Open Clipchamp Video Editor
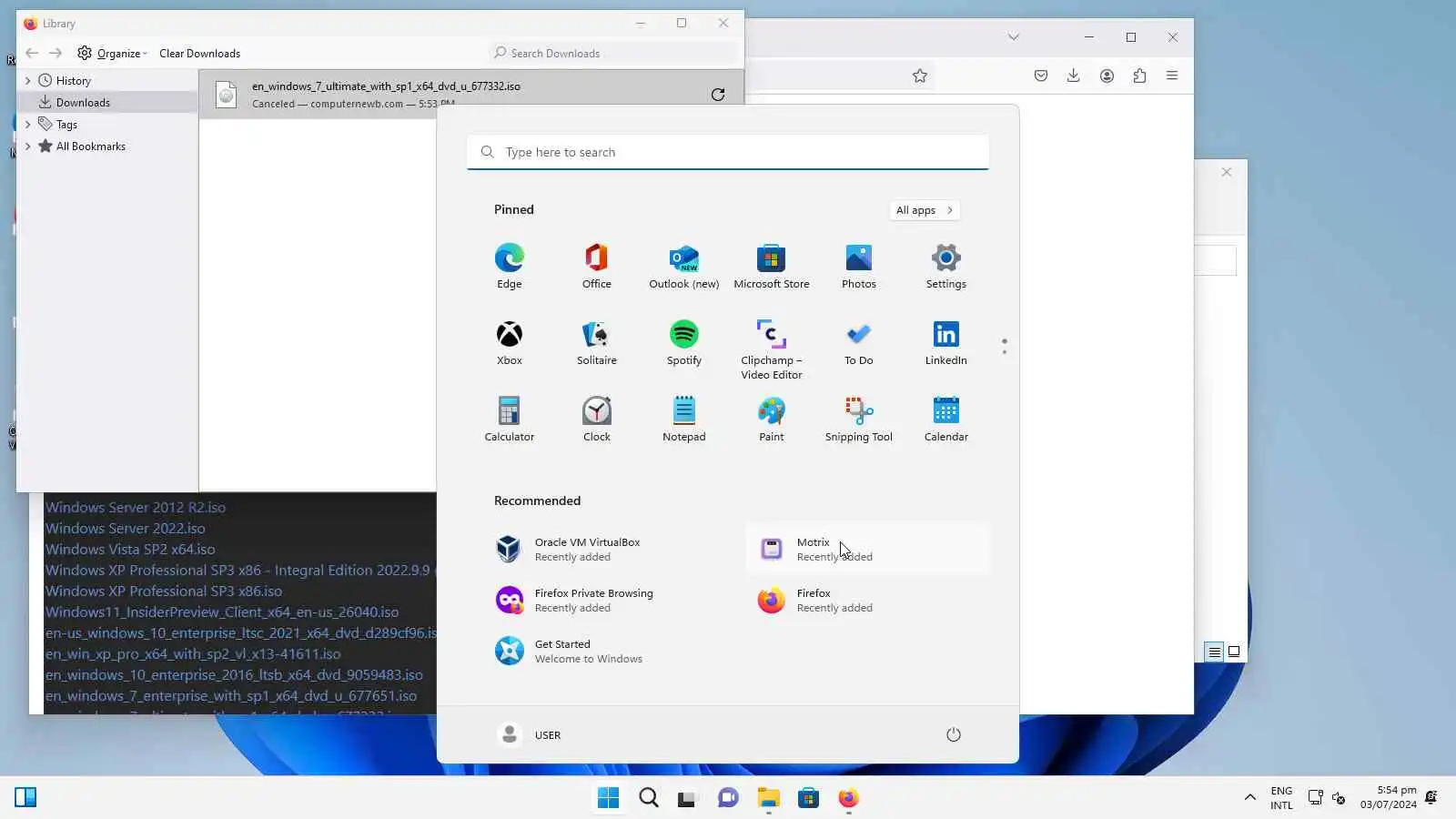The image size is (1456, 819). click(772, 349)
